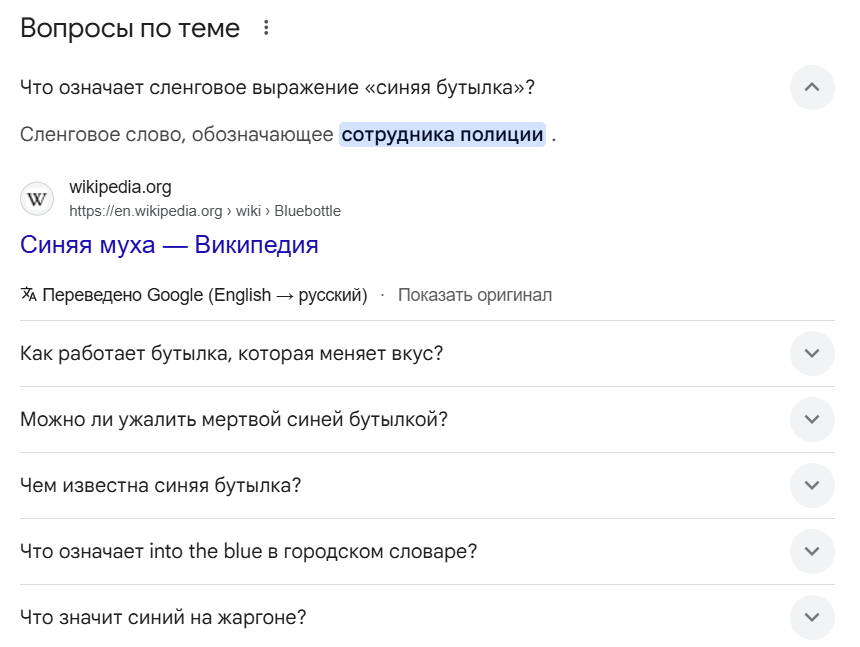Expand chevron for «синий на жаргоне» question
860x647 pixels.
coord(811,617)
